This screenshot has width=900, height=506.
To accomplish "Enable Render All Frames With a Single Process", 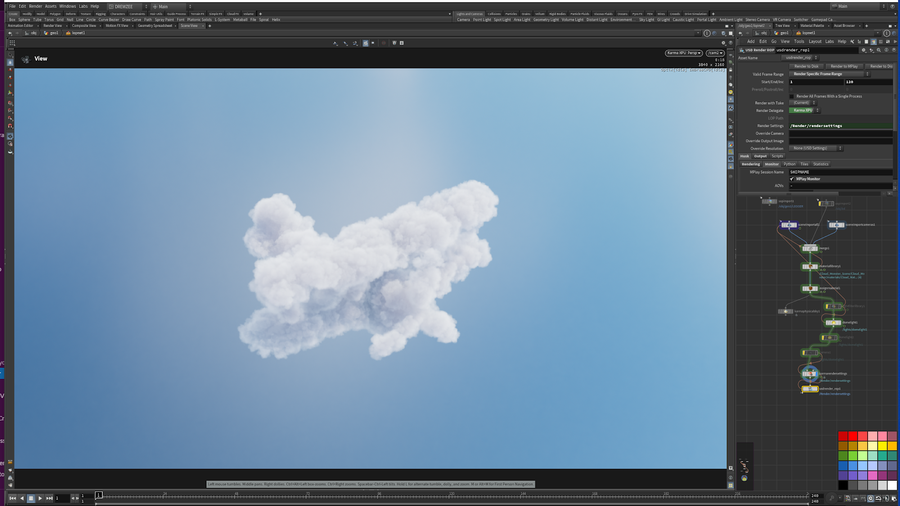I will 792,96.
